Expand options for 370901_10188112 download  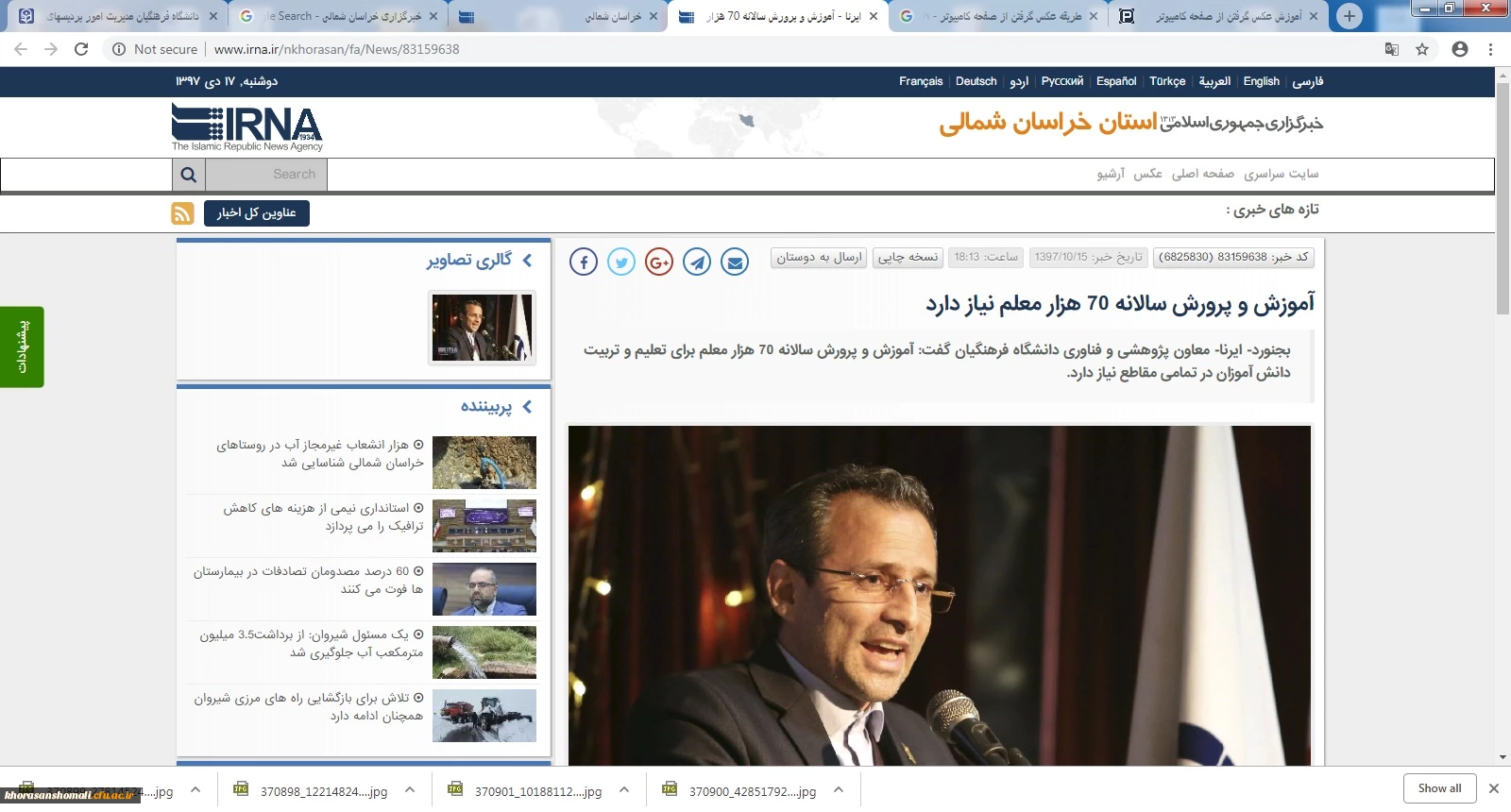[624, 790]
